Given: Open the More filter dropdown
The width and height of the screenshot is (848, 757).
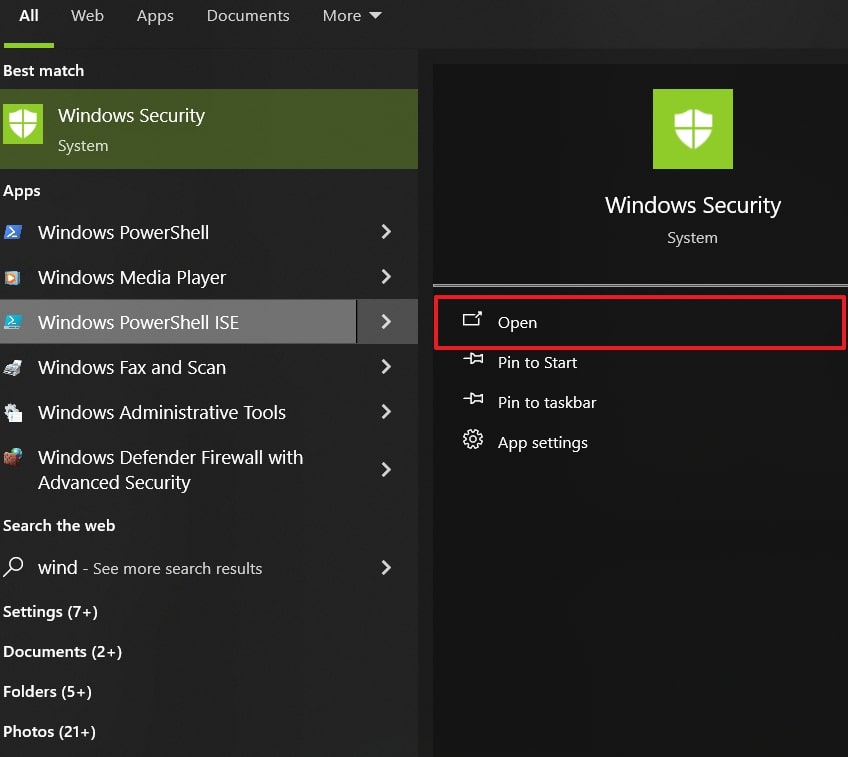Looking at the screenshot, I should tap(351, 15).
